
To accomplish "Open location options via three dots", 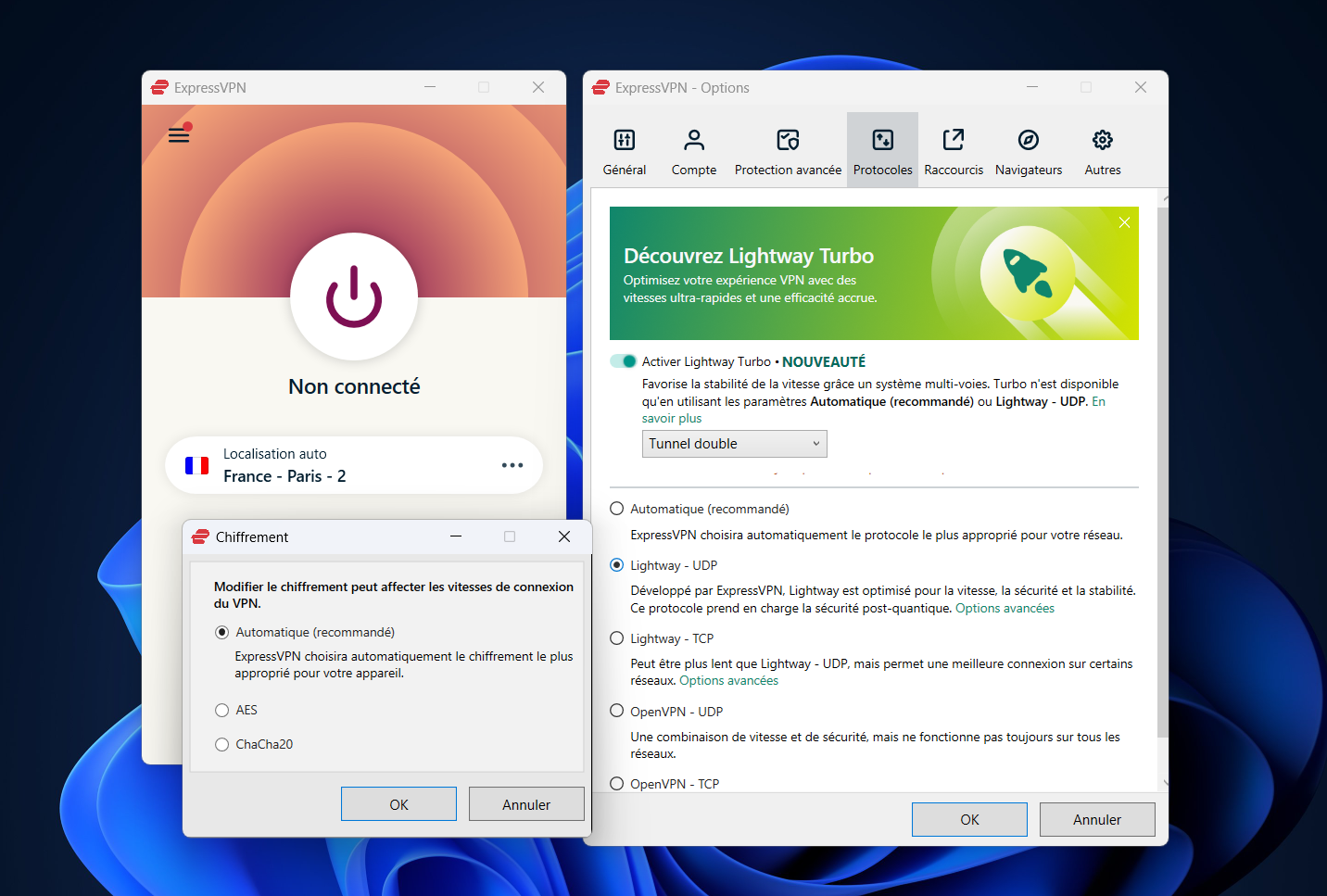I will [x=512, y=465].
